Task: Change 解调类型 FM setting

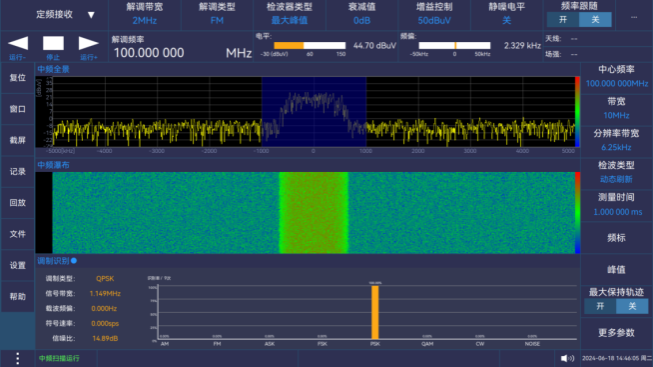Action: (217, 14)
